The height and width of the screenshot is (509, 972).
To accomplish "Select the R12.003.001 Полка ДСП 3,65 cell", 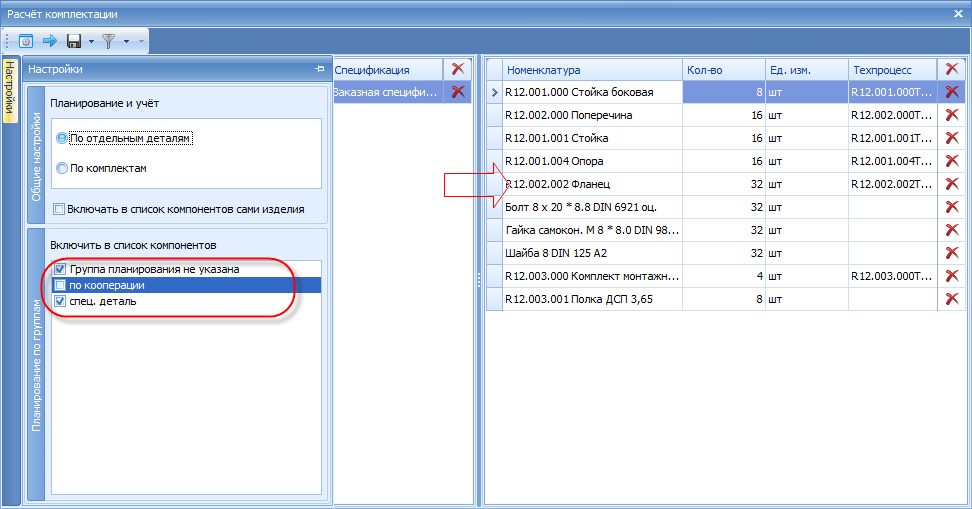I will point(593,299).
